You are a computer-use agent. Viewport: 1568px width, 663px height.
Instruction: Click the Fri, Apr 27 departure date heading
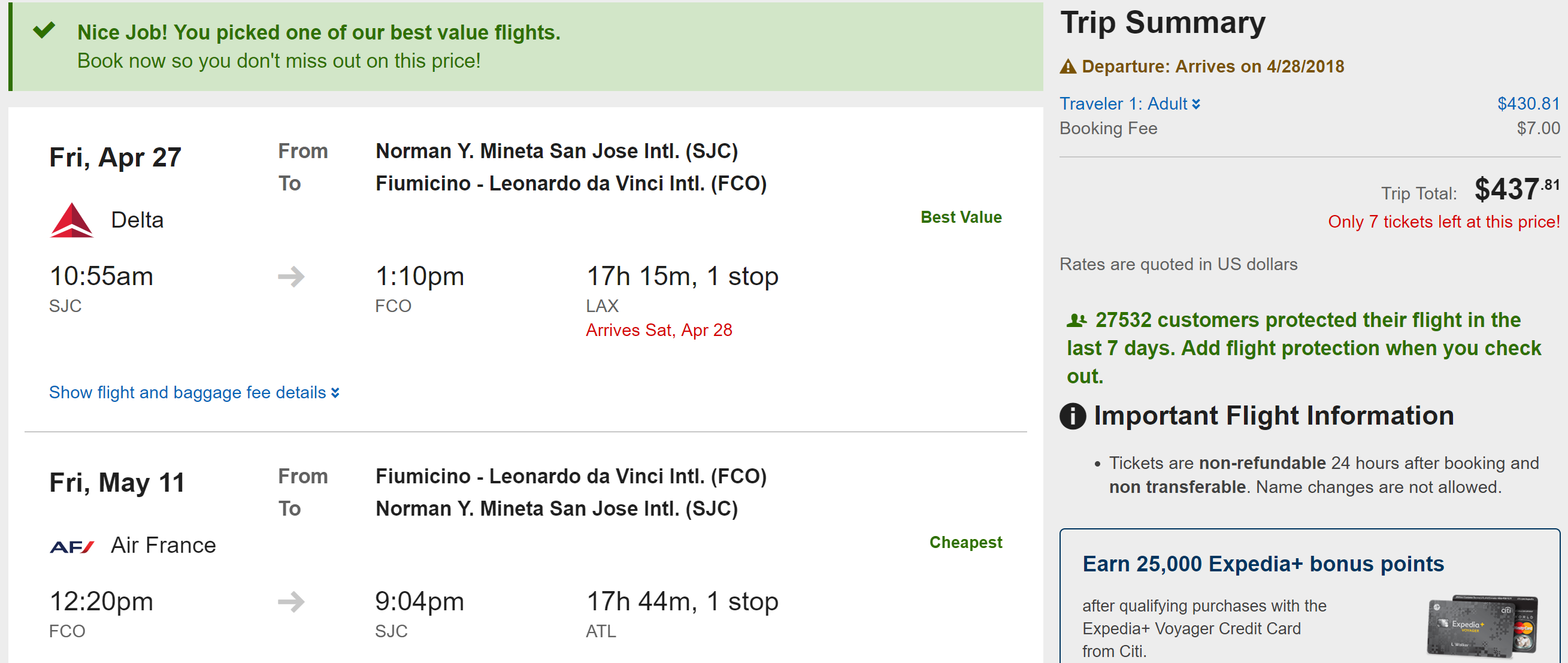pyautogui.click(x=115, y=157)
